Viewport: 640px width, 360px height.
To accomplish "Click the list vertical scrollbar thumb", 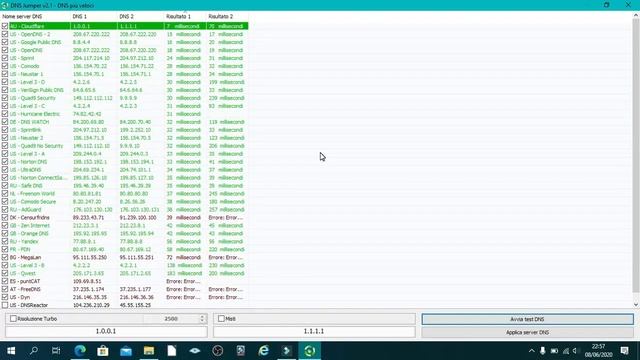I will 636,155.
